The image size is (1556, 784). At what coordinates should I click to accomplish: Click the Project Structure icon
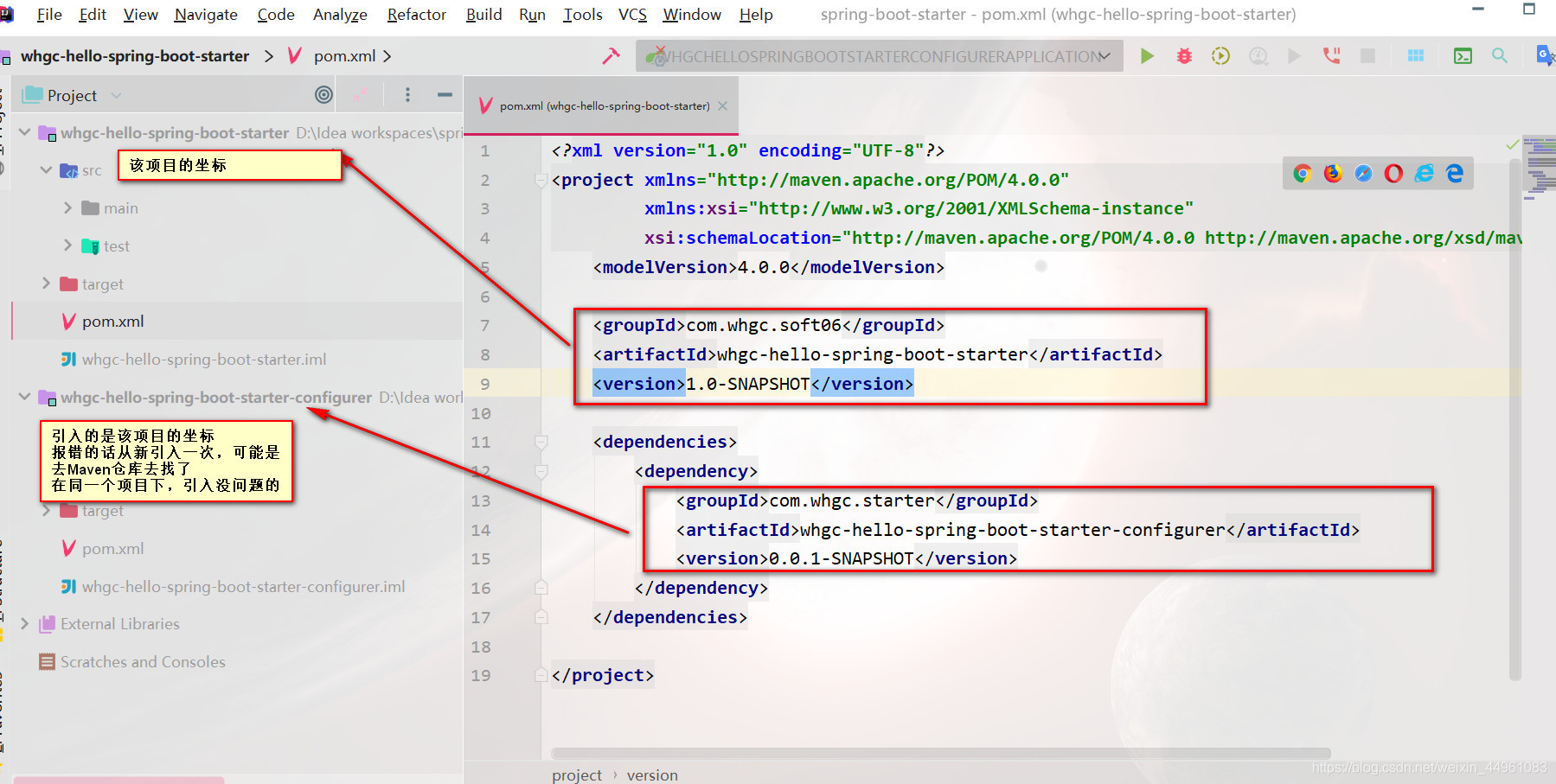1416,56
